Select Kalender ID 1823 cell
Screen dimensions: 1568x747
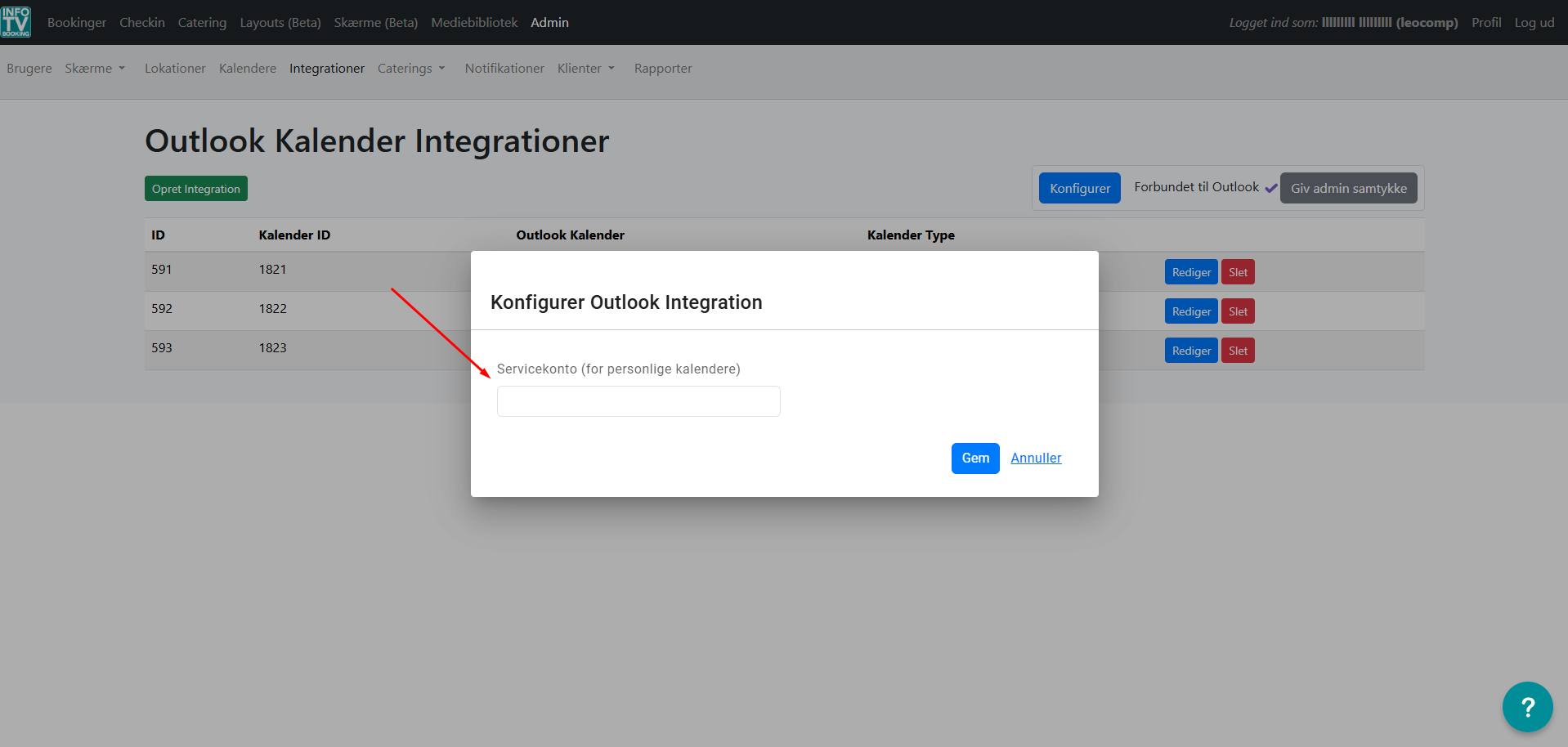[272, 348]
